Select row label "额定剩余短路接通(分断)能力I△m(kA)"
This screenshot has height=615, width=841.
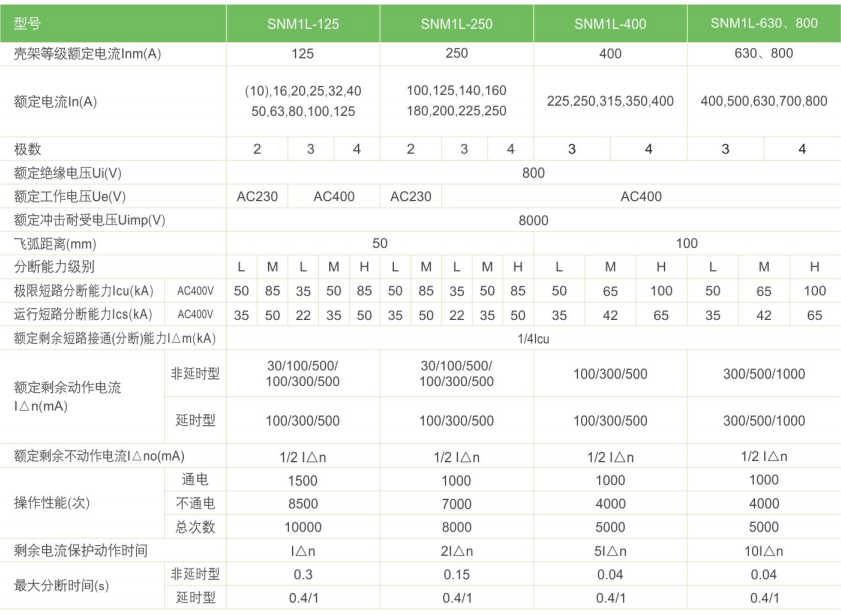(115, 338)
